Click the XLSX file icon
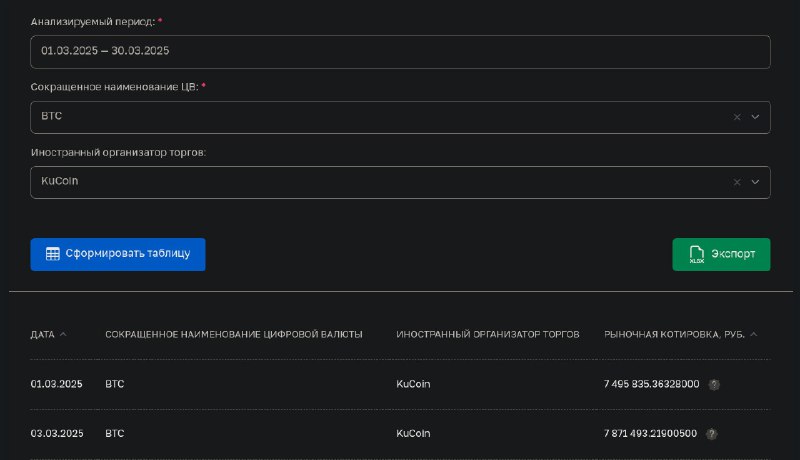Viewport: 800px width, 460px height. [x=696, y=254]
